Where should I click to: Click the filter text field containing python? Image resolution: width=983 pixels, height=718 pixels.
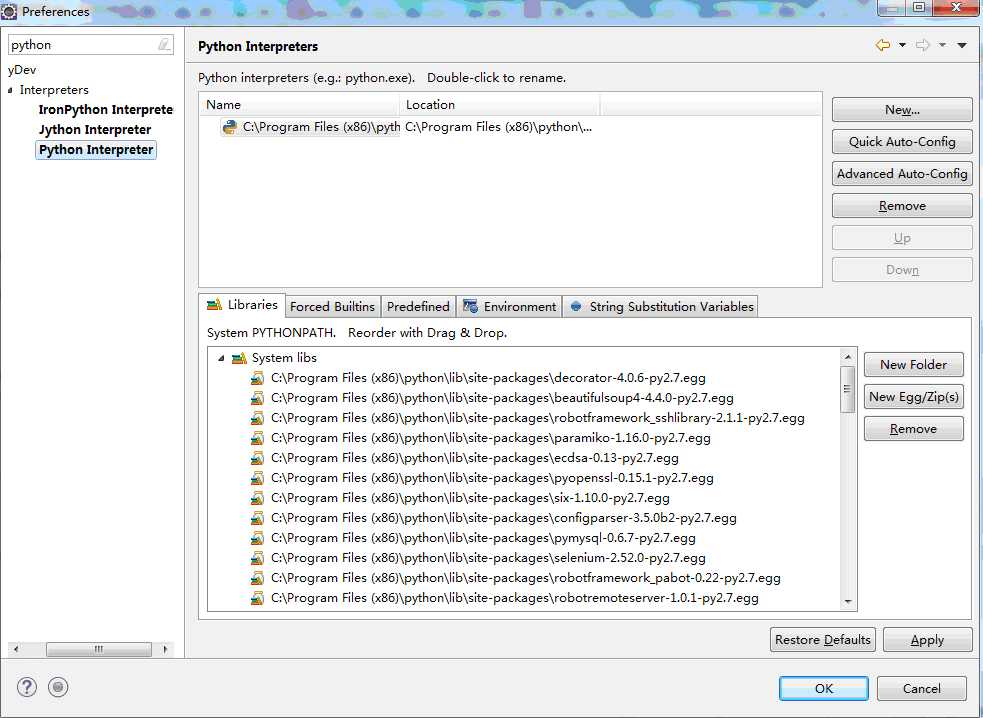[x=81, y=45]
